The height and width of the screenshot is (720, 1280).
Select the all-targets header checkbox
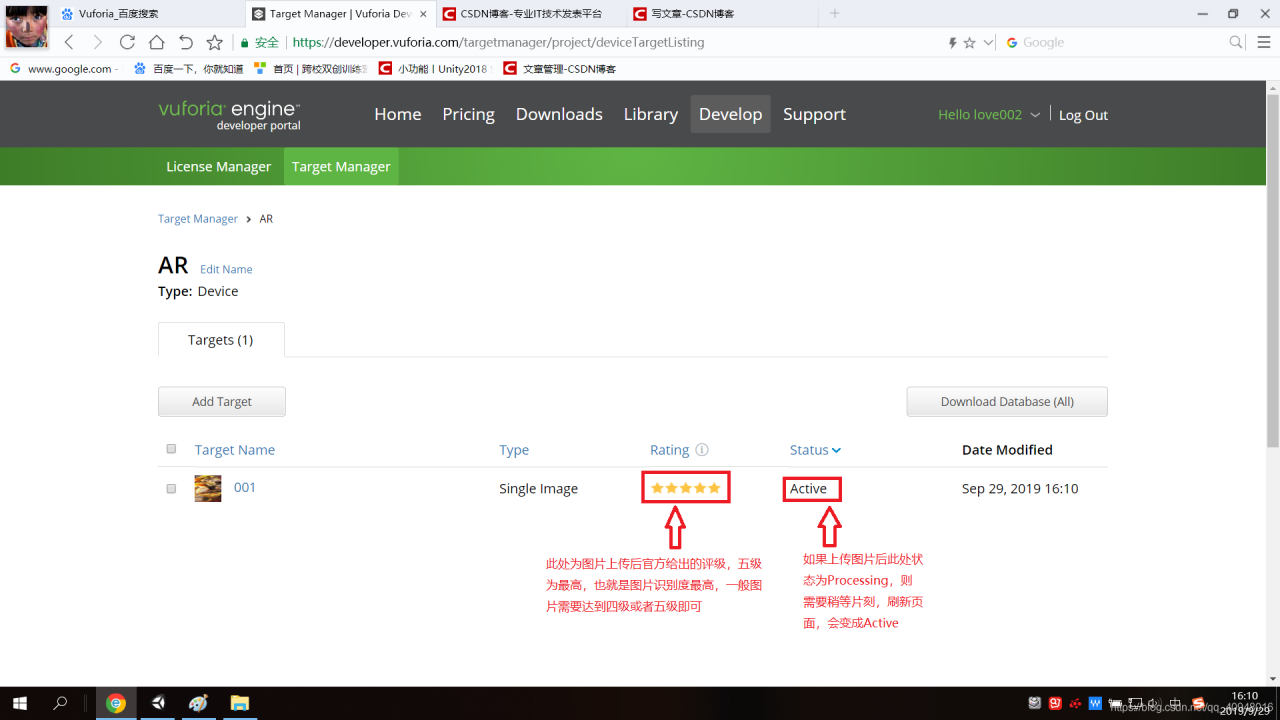click(171, 449)
